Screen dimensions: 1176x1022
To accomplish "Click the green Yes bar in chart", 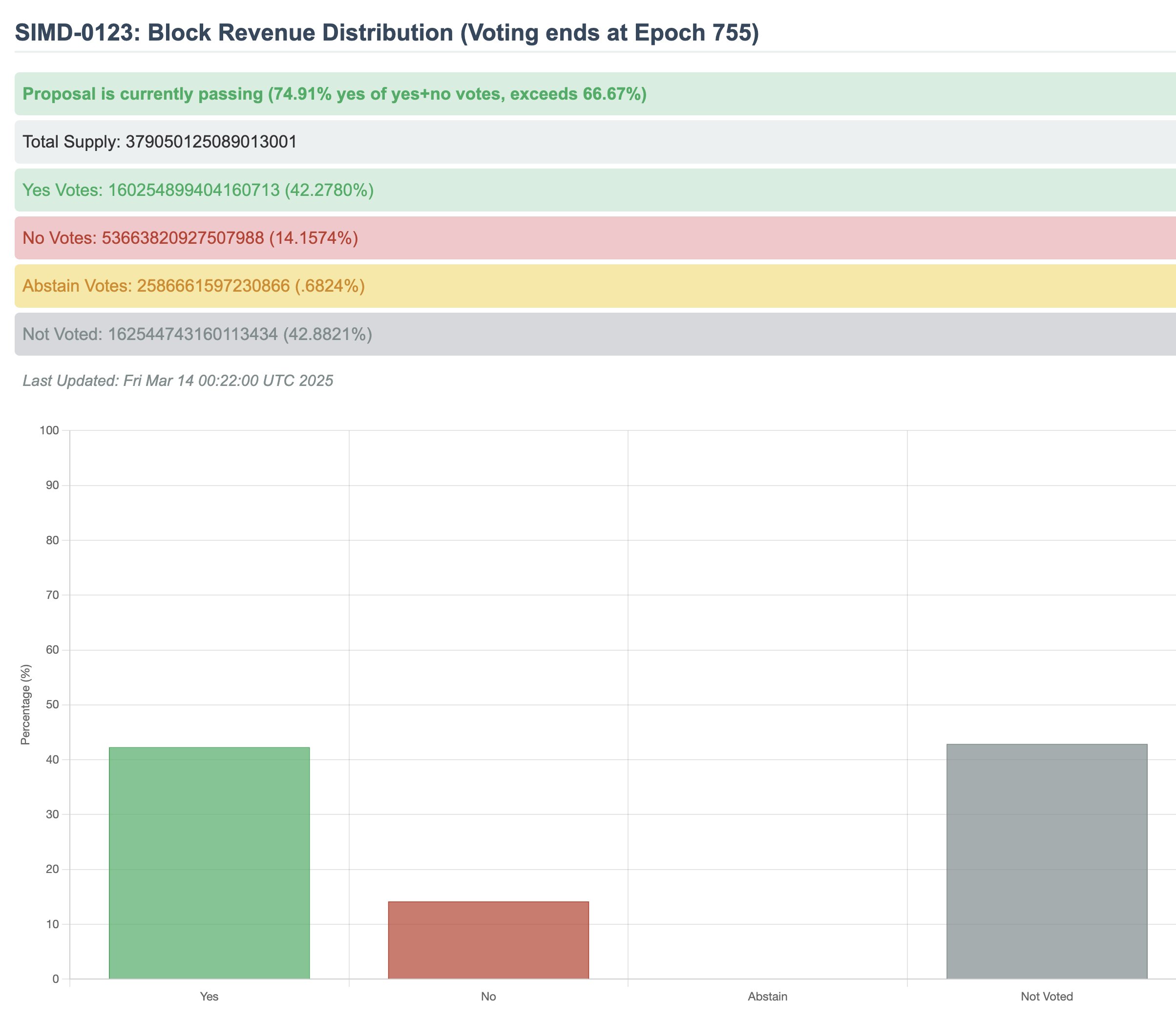I will pos(209,863).
